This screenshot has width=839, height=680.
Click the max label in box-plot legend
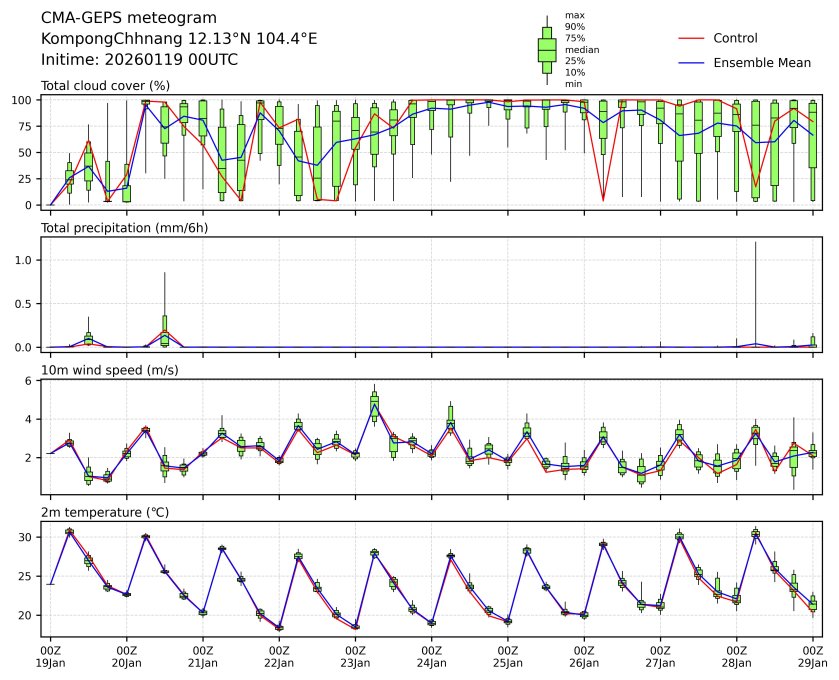pyautogui.click(x=573, y=15)
